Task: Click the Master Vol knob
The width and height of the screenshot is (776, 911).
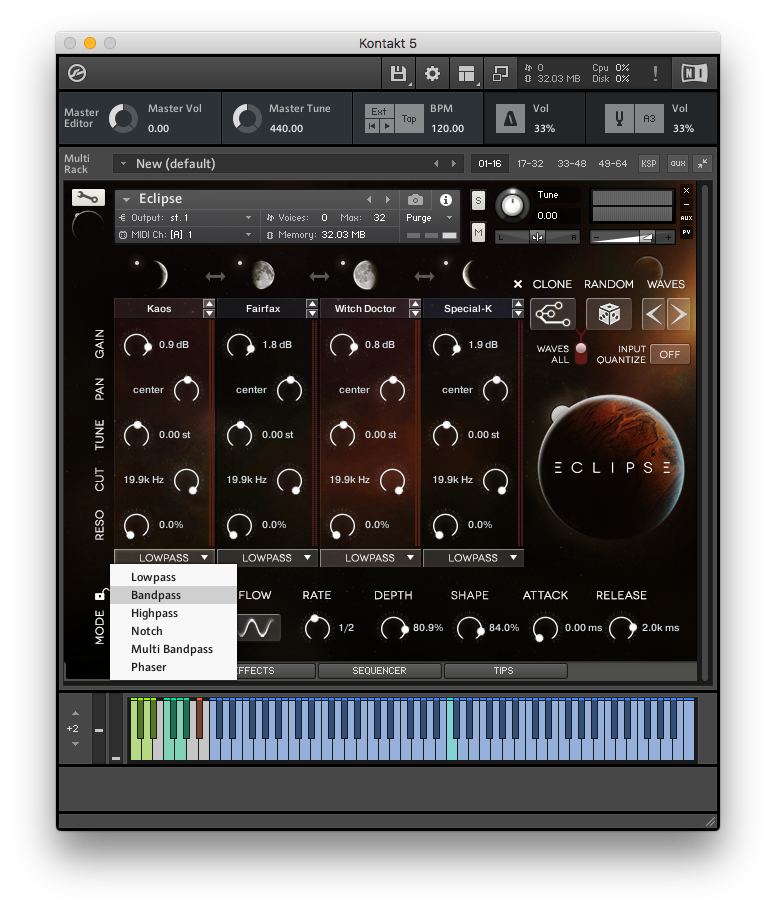Action: 123,119
